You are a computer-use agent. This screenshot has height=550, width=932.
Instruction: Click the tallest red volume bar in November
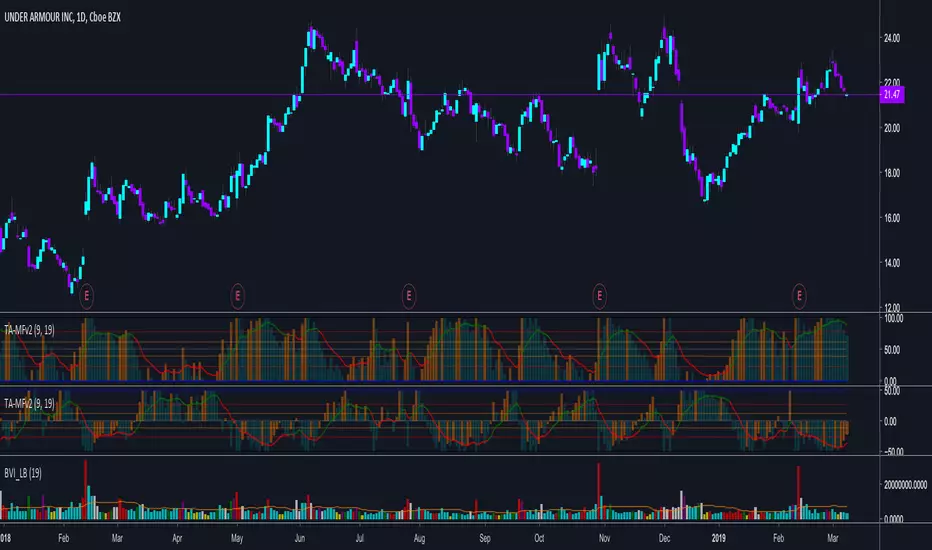coord(599,491)
